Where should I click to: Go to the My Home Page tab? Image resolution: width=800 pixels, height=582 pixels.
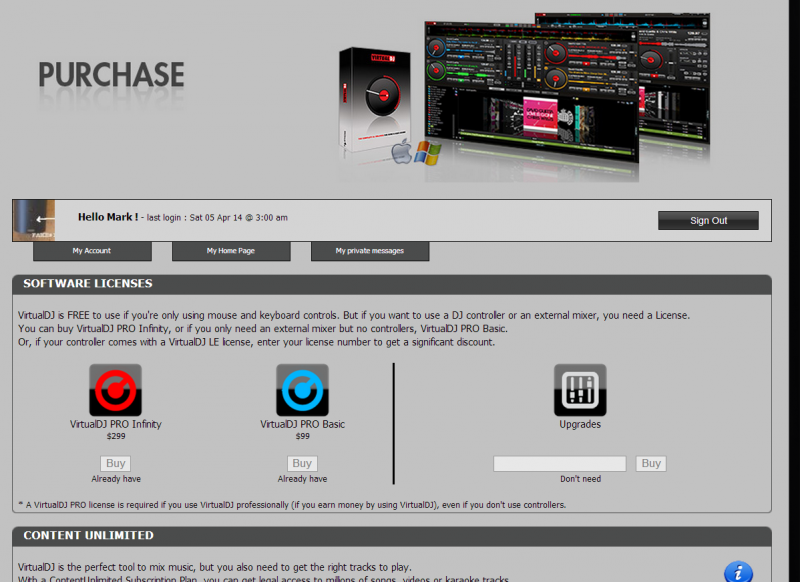coord(231,251)
